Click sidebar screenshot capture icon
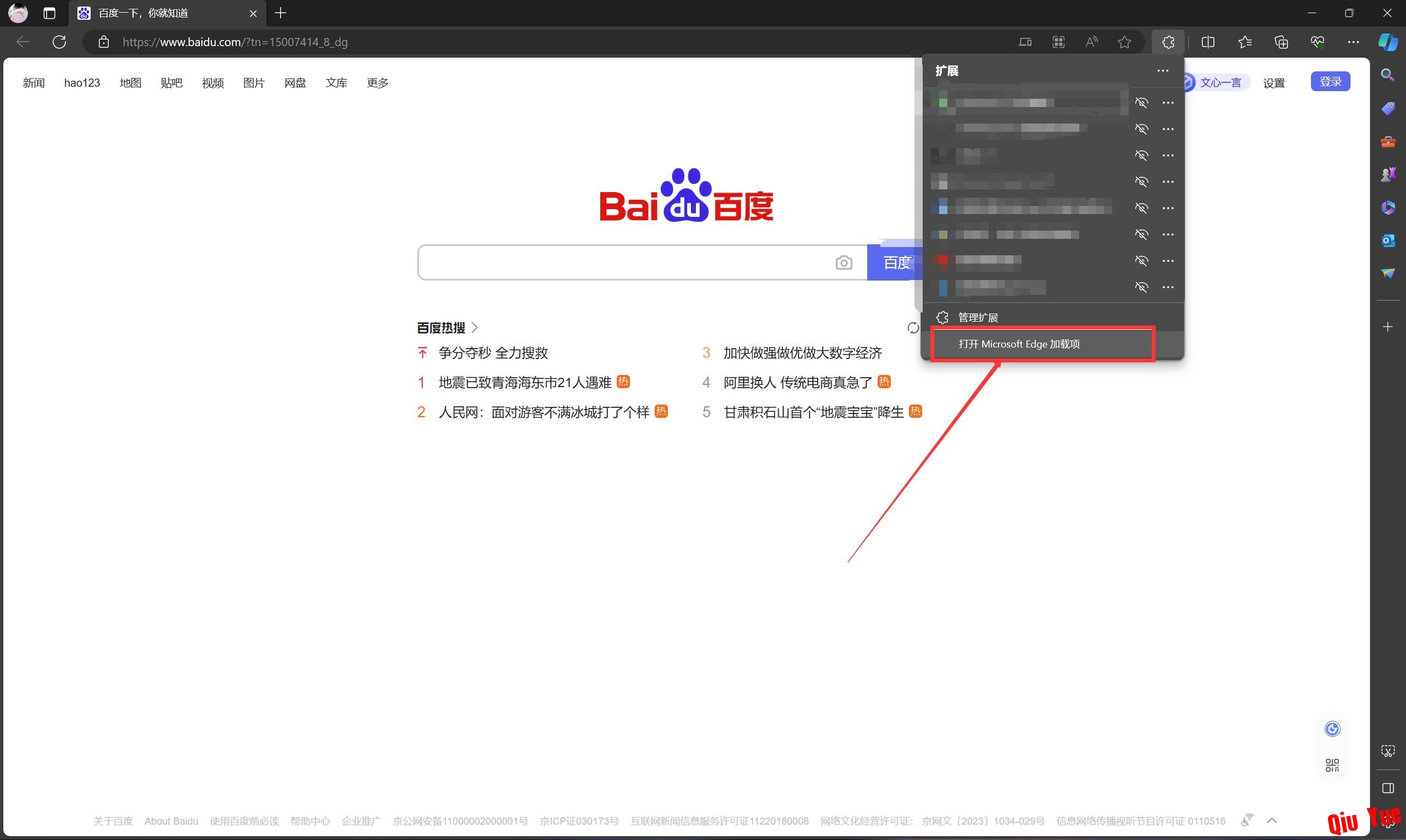 (x=1388, y=751)
